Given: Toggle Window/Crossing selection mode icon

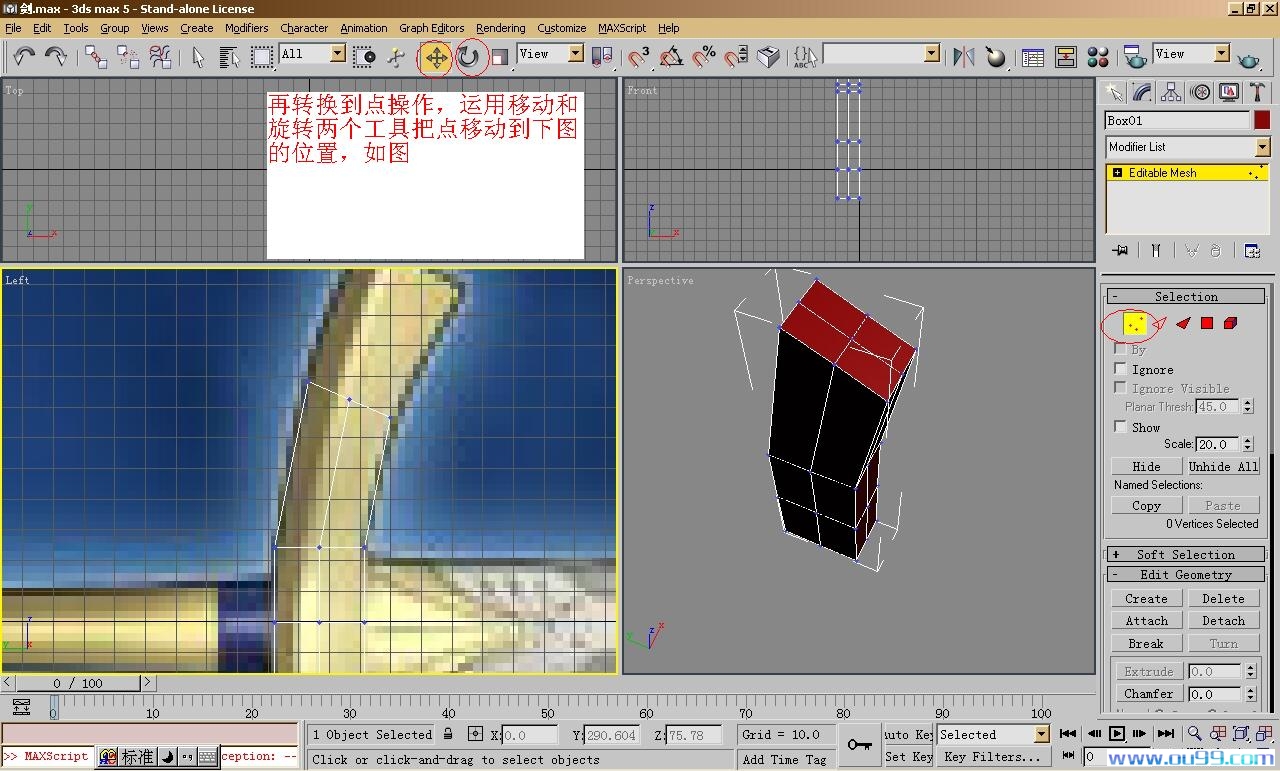Looking at the screenshot, I should pyautogui.click(x=364, y=57).
